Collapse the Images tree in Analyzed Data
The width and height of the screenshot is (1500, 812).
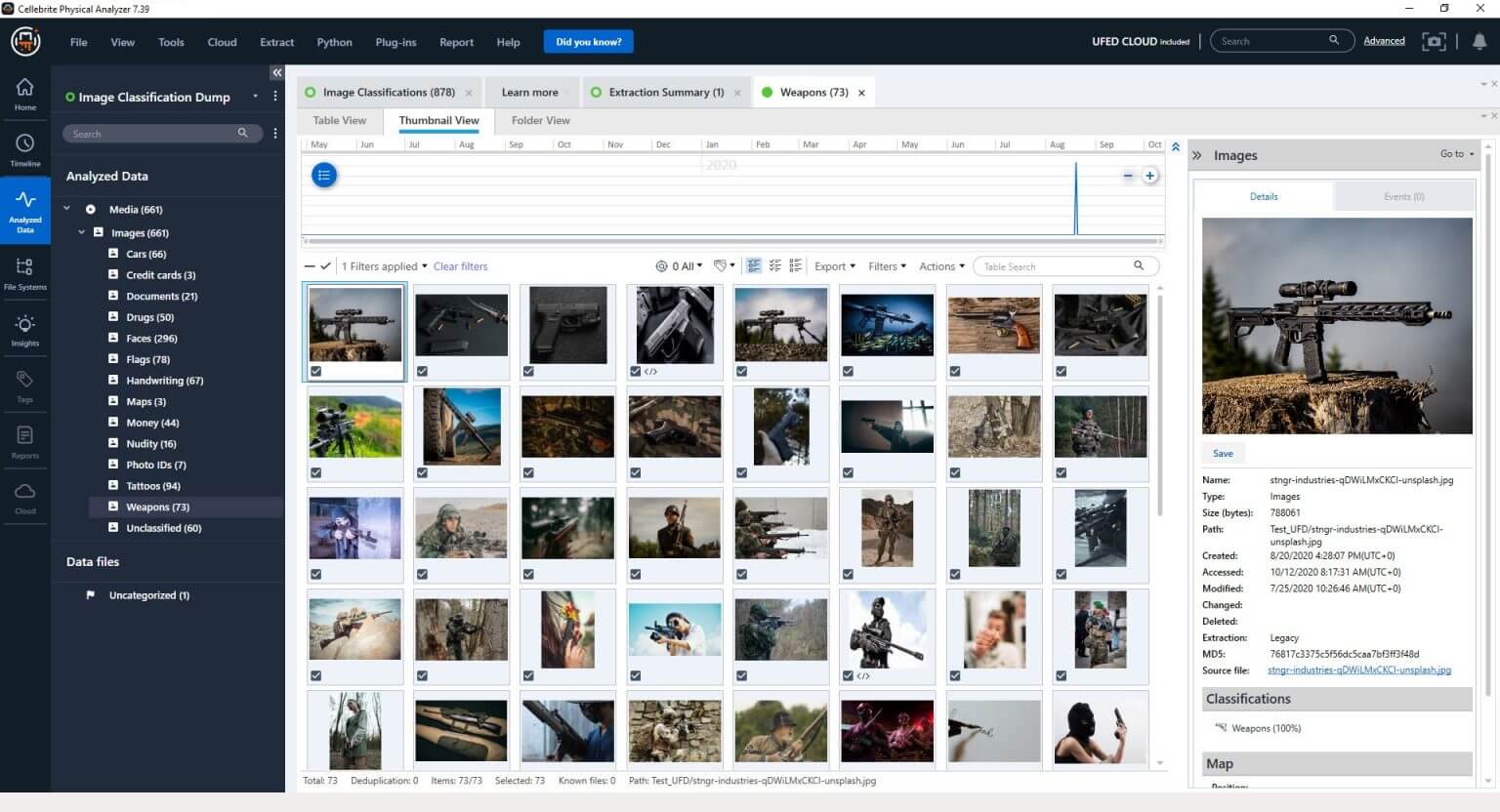click(x=82, y=232)
